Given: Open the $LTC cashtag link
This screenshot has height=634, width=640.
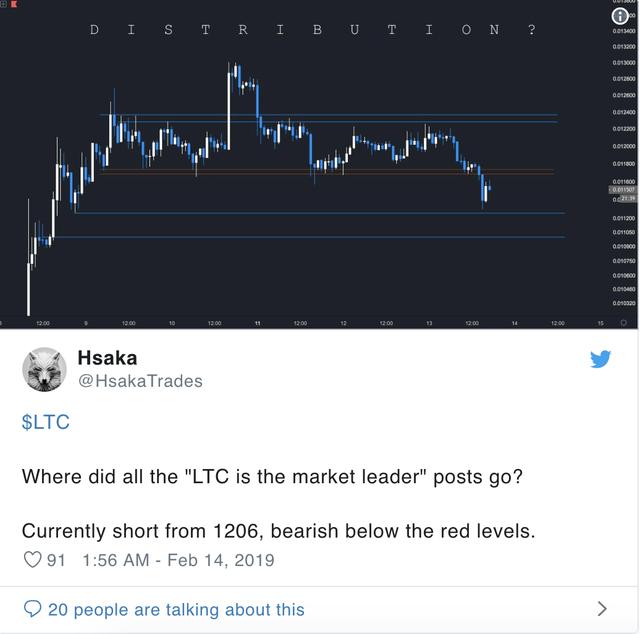Looking at the screenshot, I should [x=45, y=422].
